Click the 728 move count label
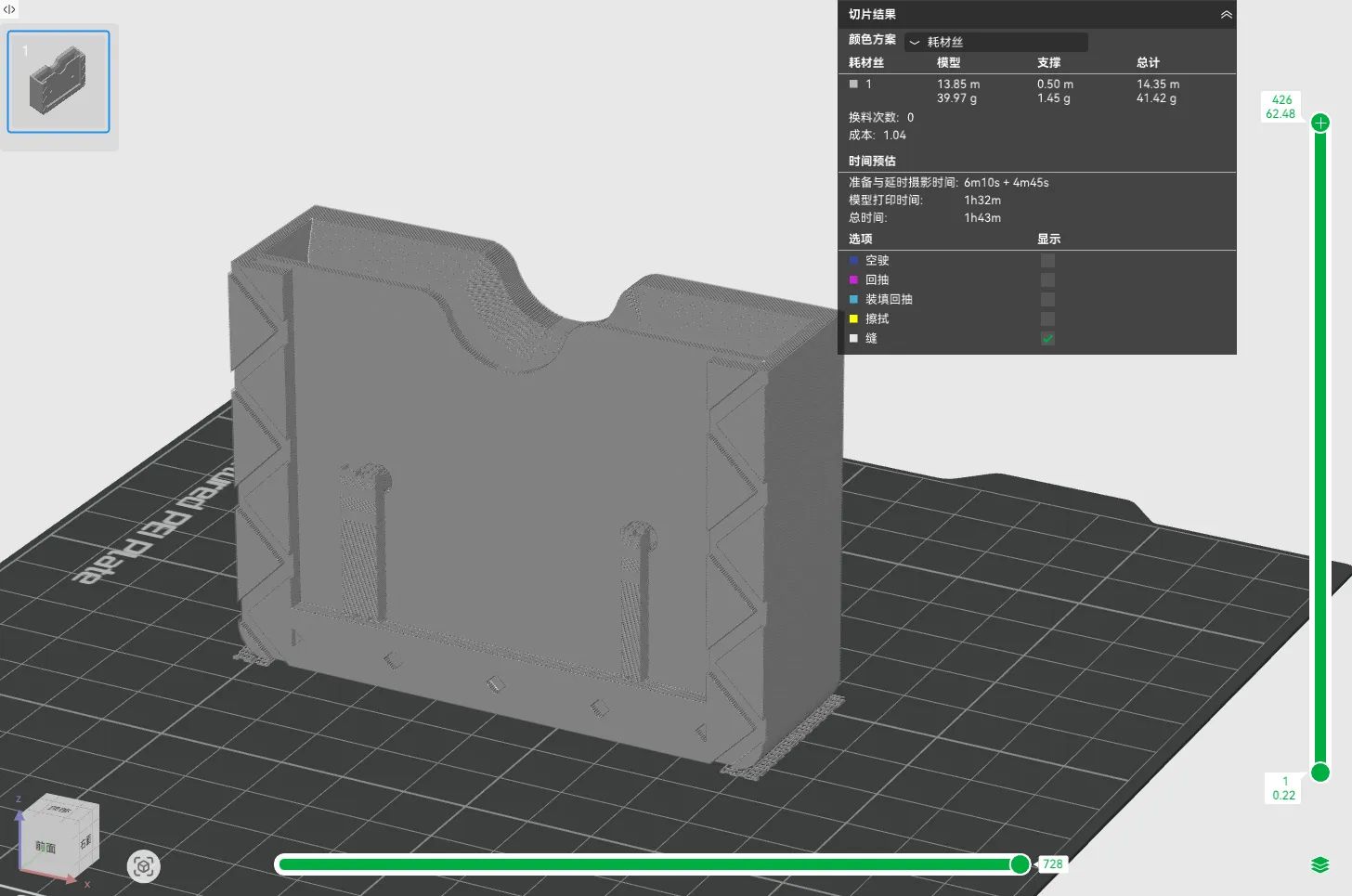This screenshot has width=1352, height=896. coord(1052,864)
